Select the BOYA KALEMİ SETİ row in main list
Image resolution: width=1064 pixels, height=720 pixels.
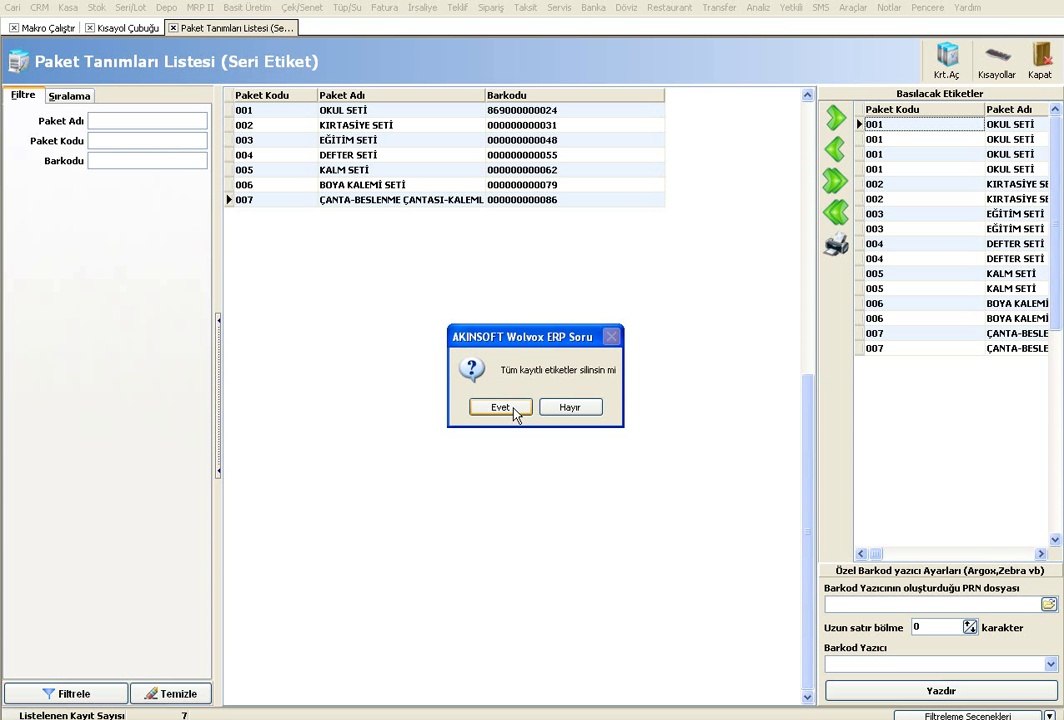(444, 185)
